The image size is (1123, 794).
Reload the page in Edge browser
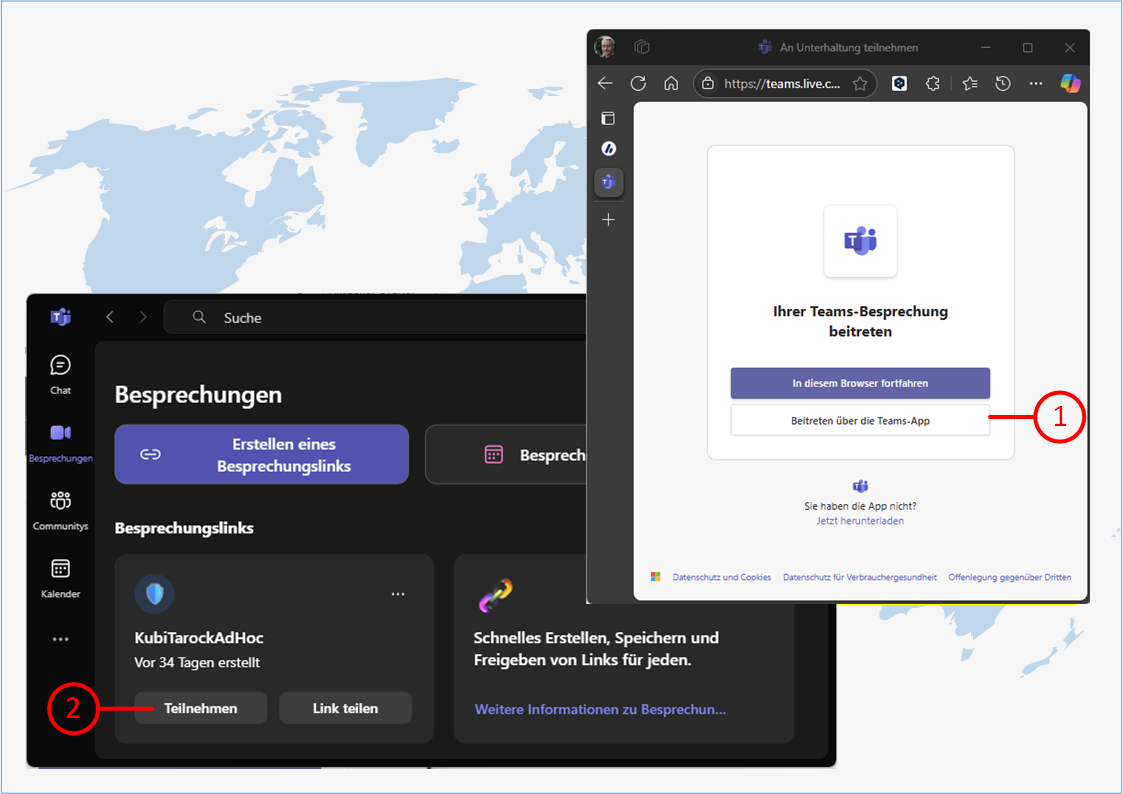click(638, 84)
